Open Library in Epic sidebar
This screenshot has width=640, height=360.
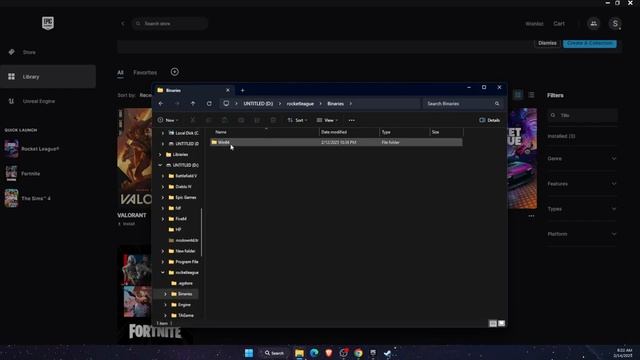48,77
